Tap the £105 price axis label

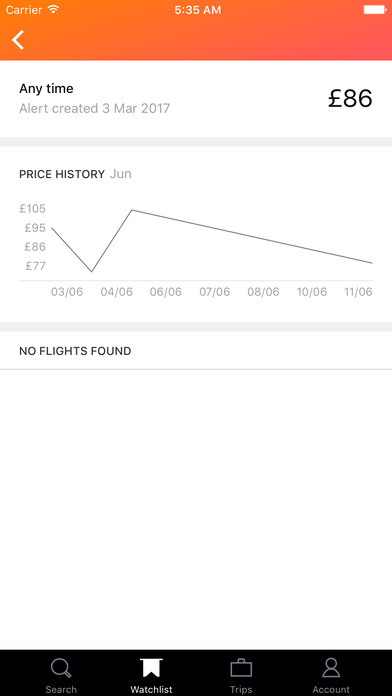point(32,208)
